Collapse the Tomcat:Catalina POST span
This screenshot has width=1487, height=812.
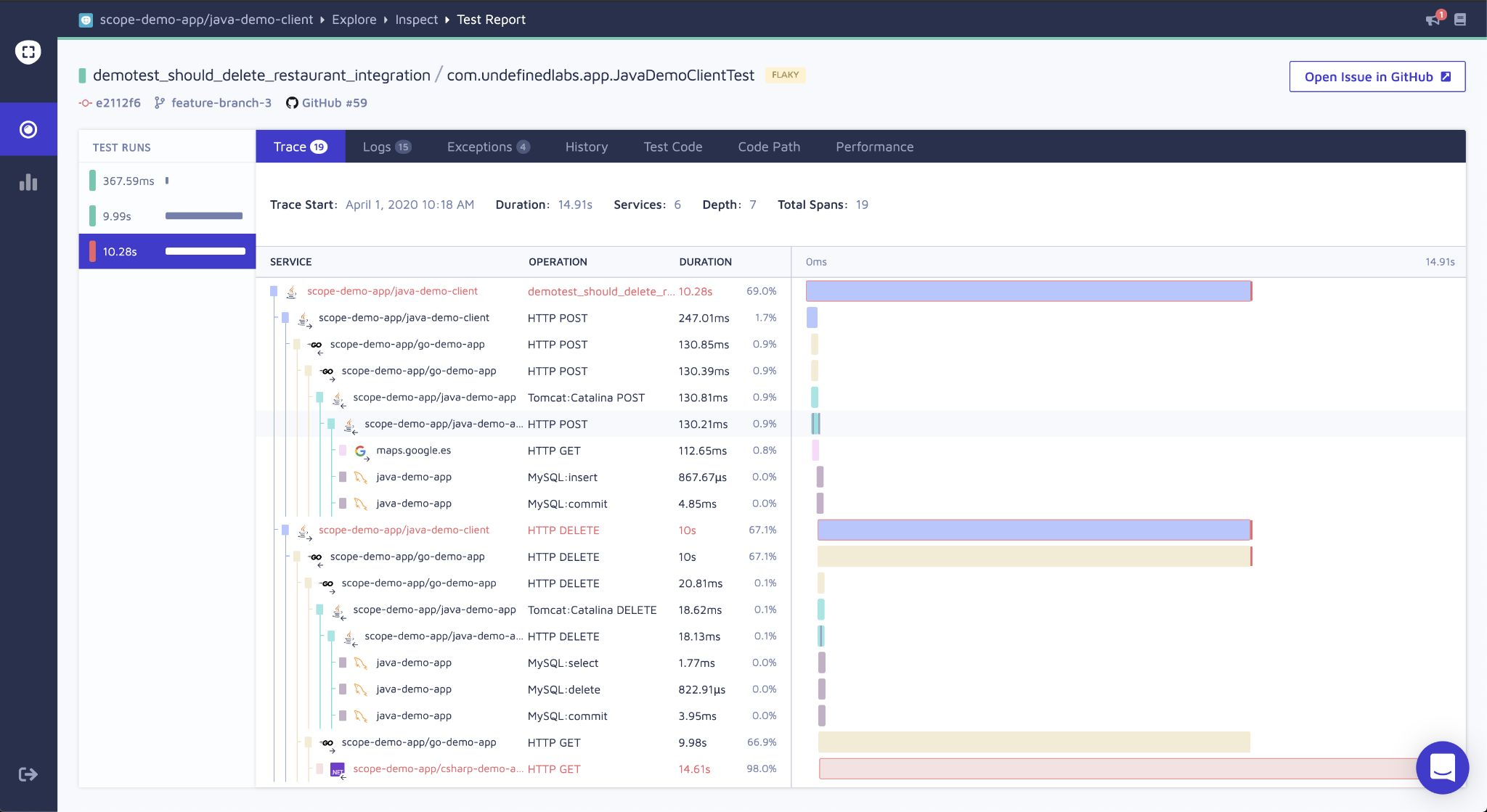(x=320, y=398)
